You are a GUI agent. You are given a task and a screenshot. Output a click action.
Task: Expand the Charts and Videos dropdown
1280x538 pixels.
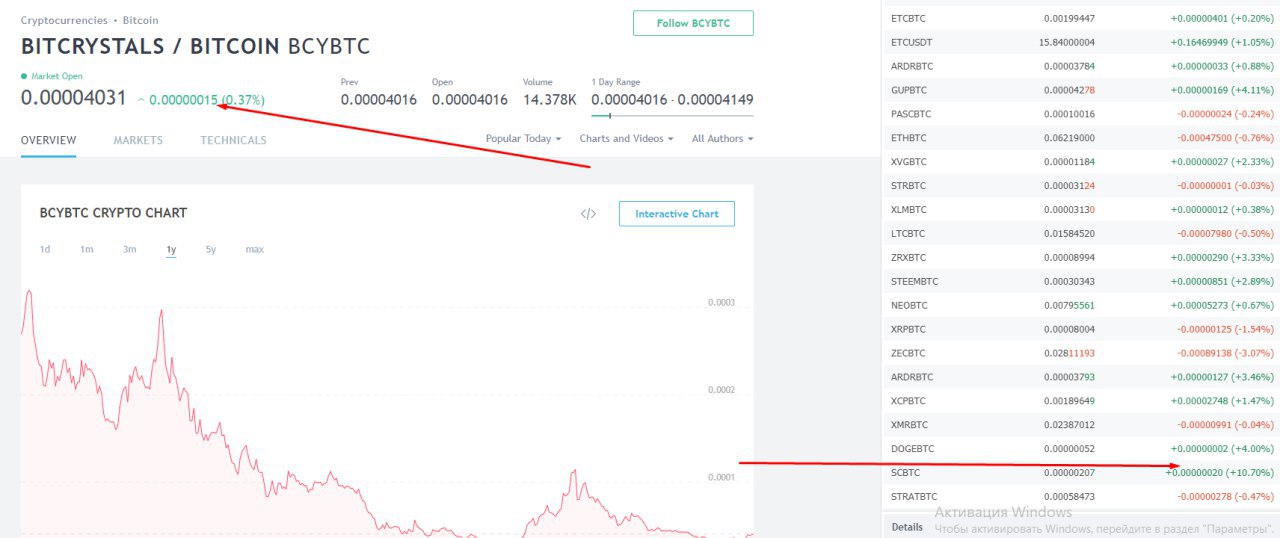pos(626,138)
